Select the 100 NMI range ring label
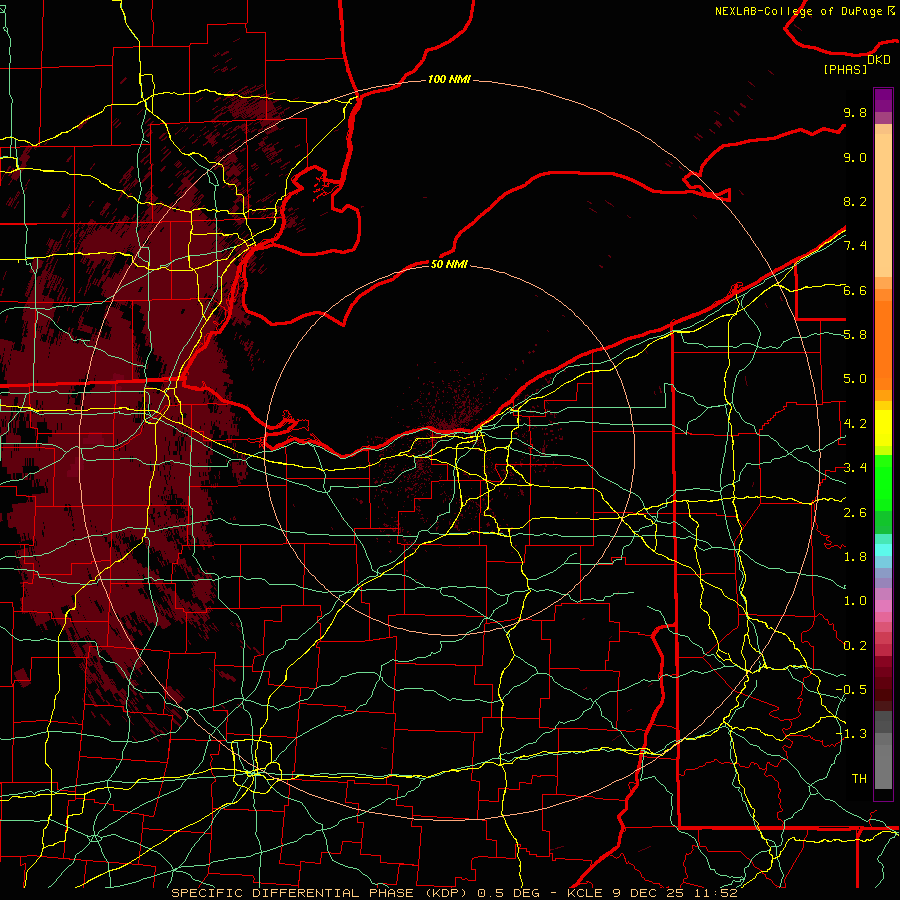This screenshot has height=900, width=900. point(449,79)
